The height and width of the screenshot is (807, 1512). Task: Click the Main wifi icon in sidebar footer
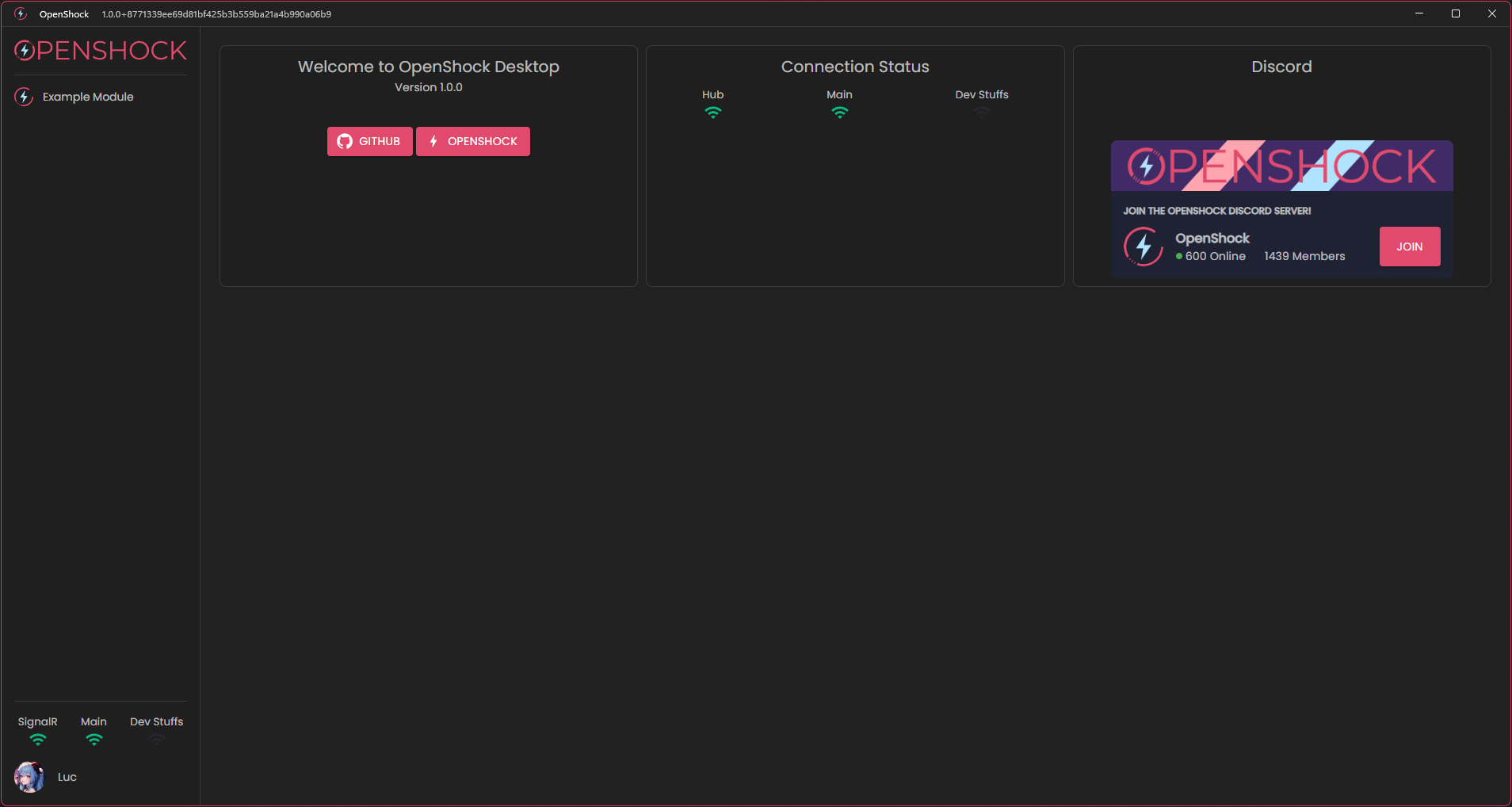[x=94, y=740]
